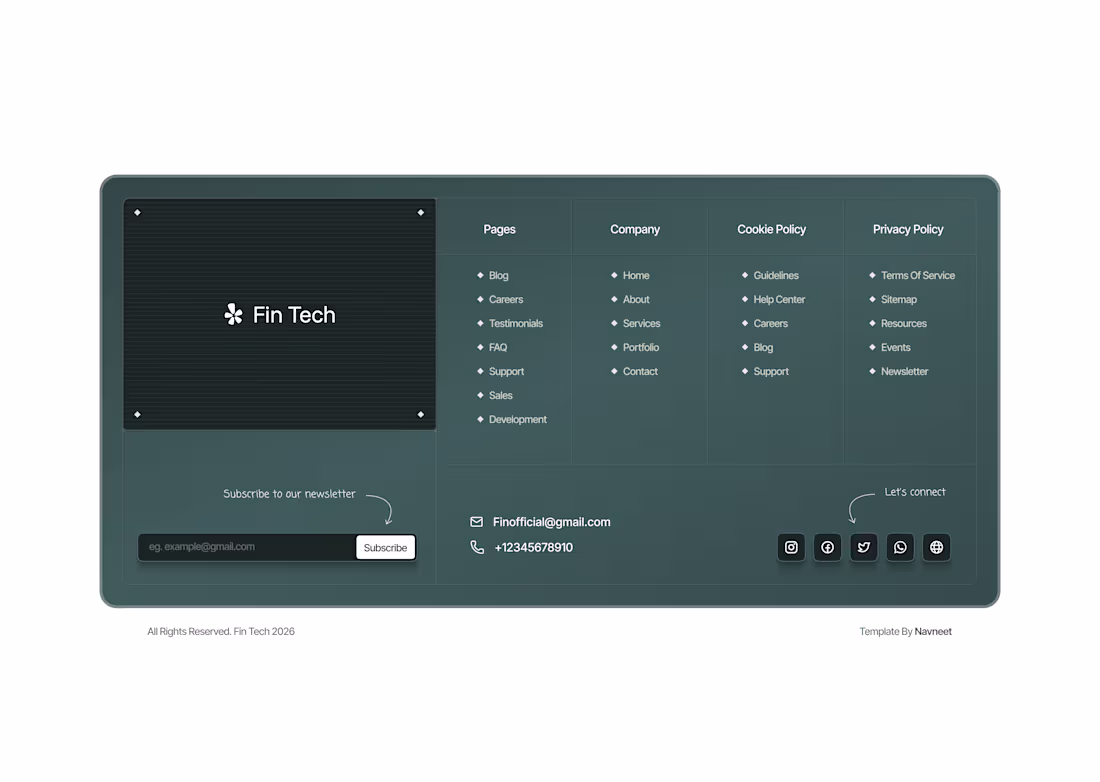Open Blog under Cookie Policy
The height and width of the screenshot is (782, 1100).
tap(763, 347)
